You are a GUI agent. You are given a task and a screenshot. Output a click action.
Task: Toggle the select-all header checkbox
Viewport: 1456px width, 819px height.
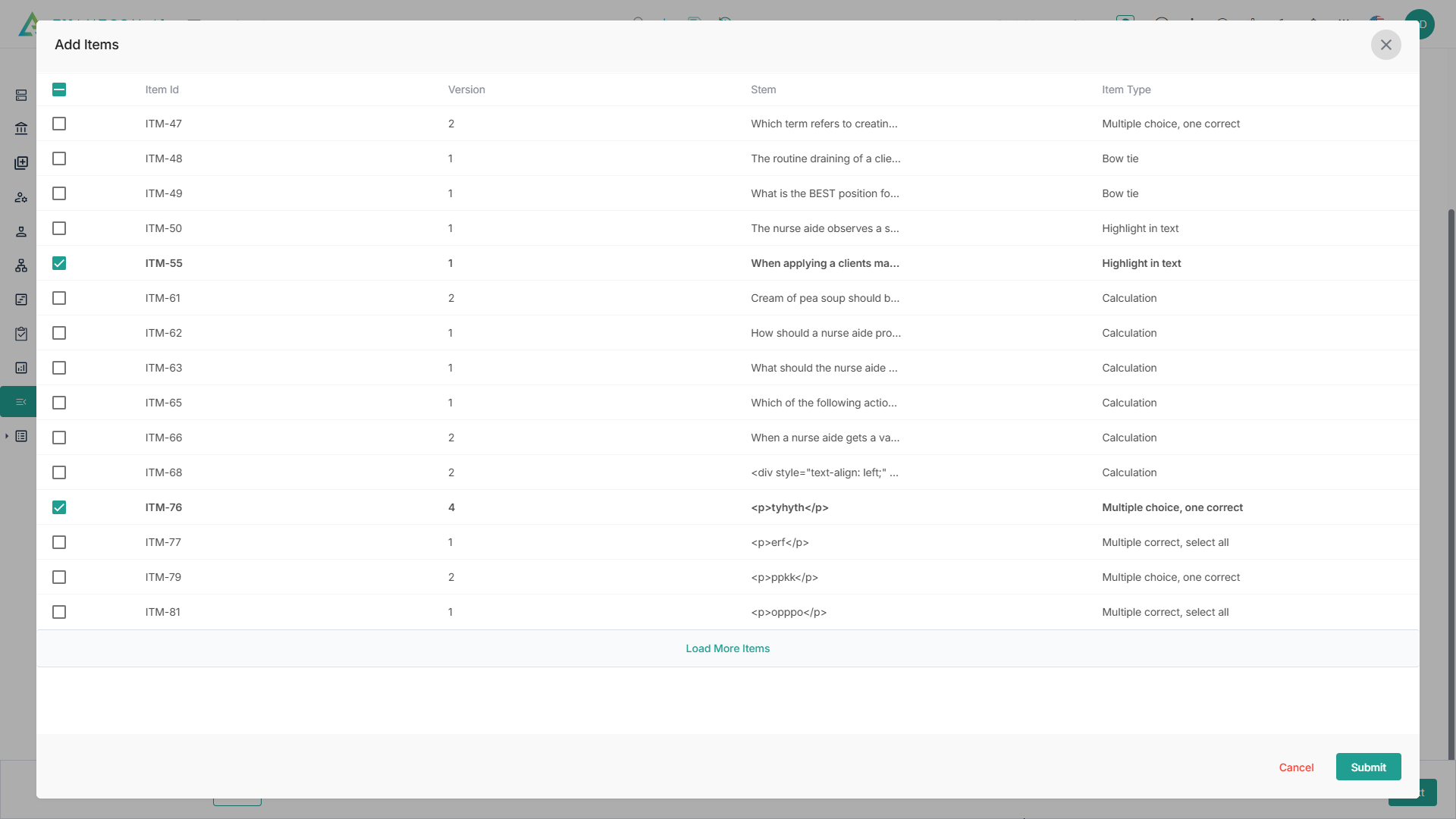pos(59,89)
